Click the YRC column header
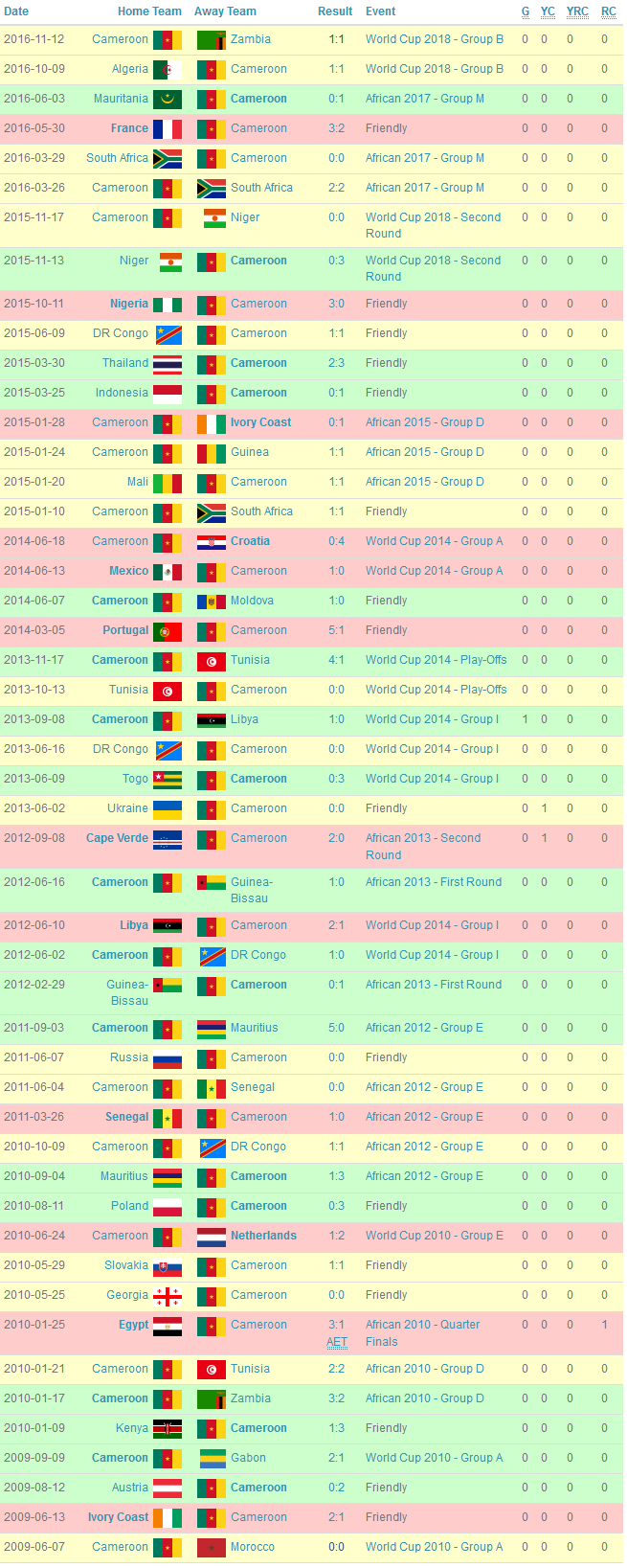 [x=577, y=11]
